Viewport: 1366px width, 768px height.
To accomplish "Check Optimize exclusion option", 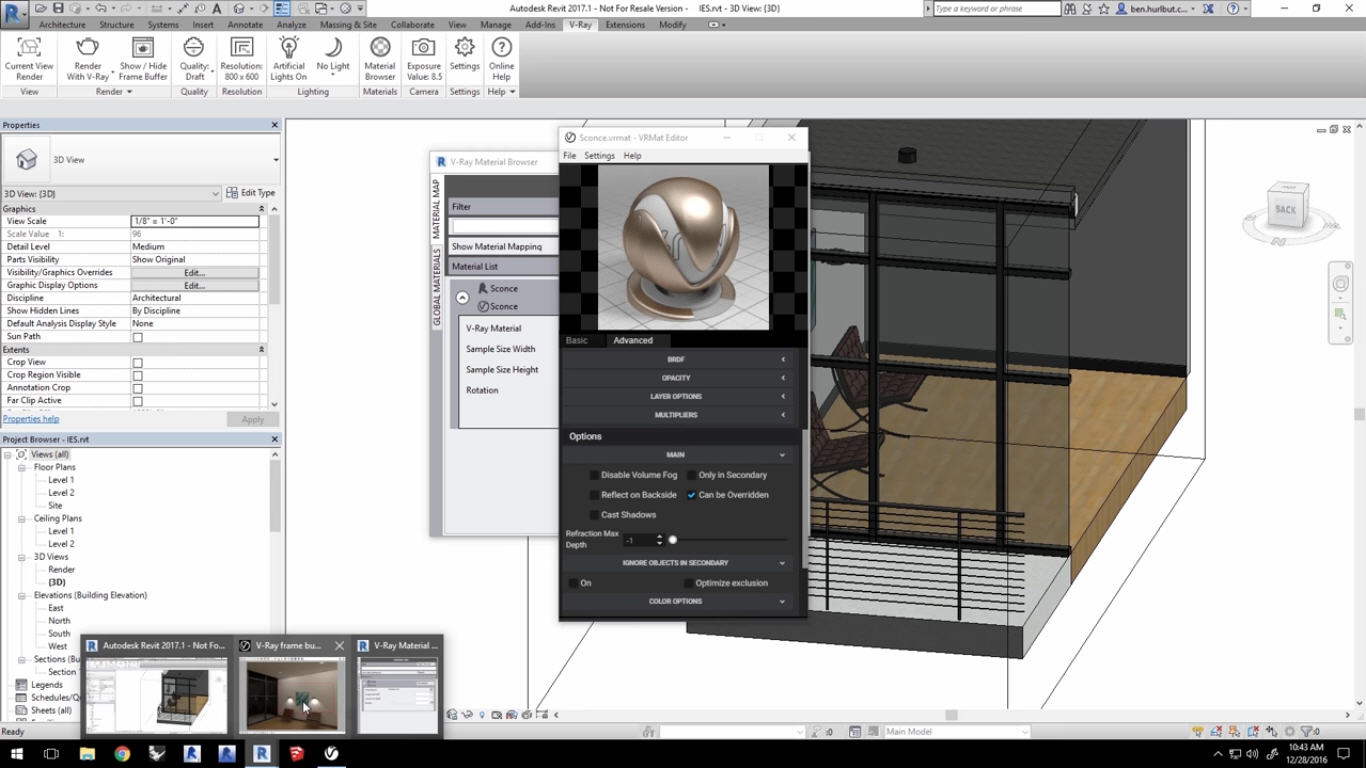I will (688, 583).
